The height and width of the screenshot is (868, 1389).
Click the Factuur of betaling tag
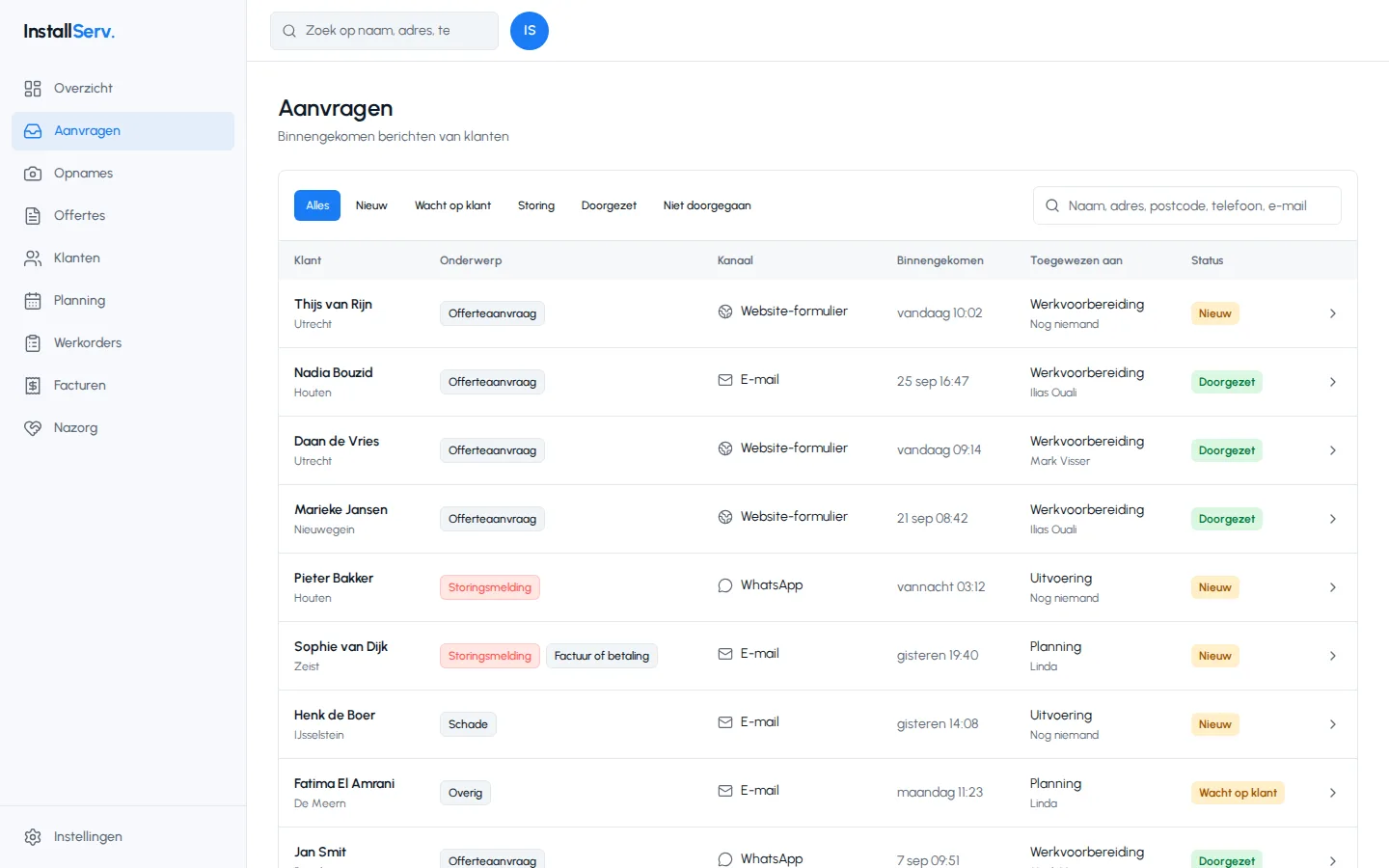(x=602, y=656)
